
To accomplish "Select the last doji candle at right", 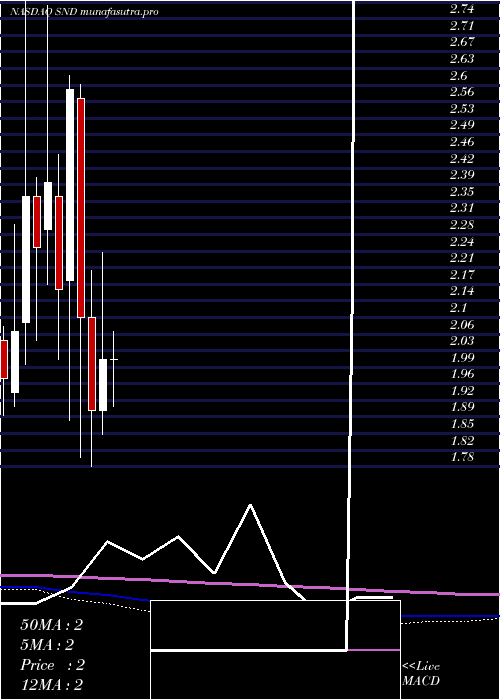I will (x=114, y=359).
